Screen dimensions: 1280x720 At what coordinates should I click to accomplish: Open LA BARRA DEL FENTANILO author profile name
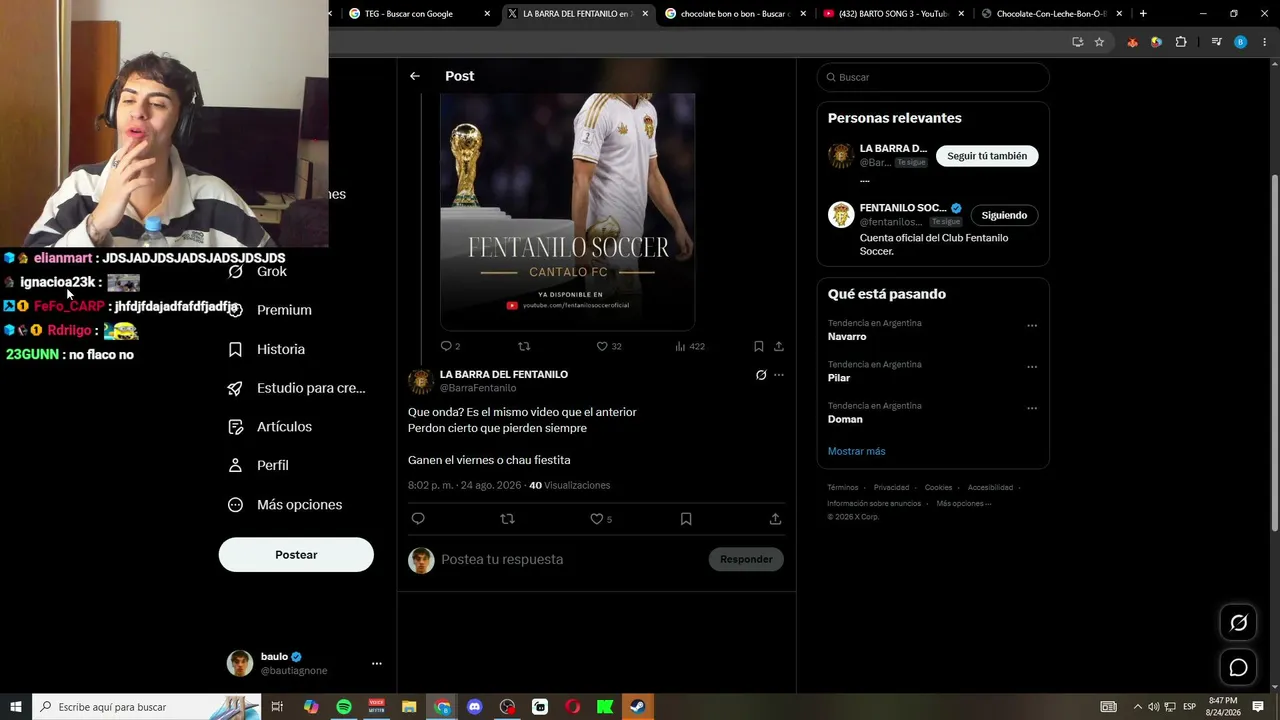tap(504, 374)
